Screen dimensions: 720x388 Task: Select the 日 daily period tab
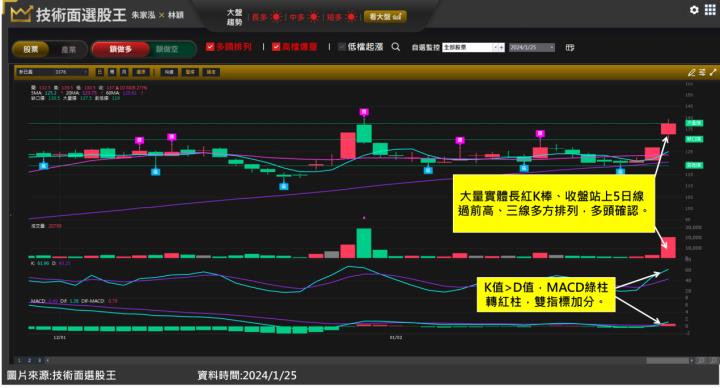[x=100, y=72]
